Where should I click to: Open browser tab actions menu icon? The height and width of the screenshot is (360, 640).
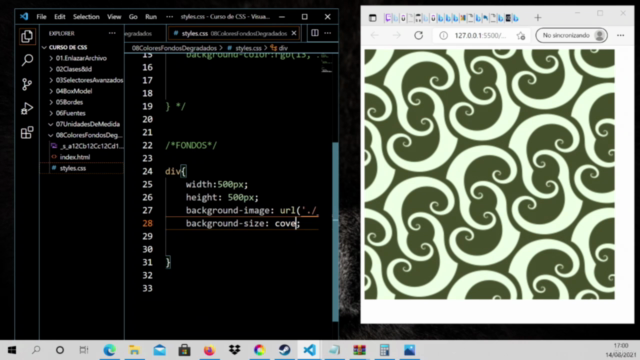pos(372,18)
